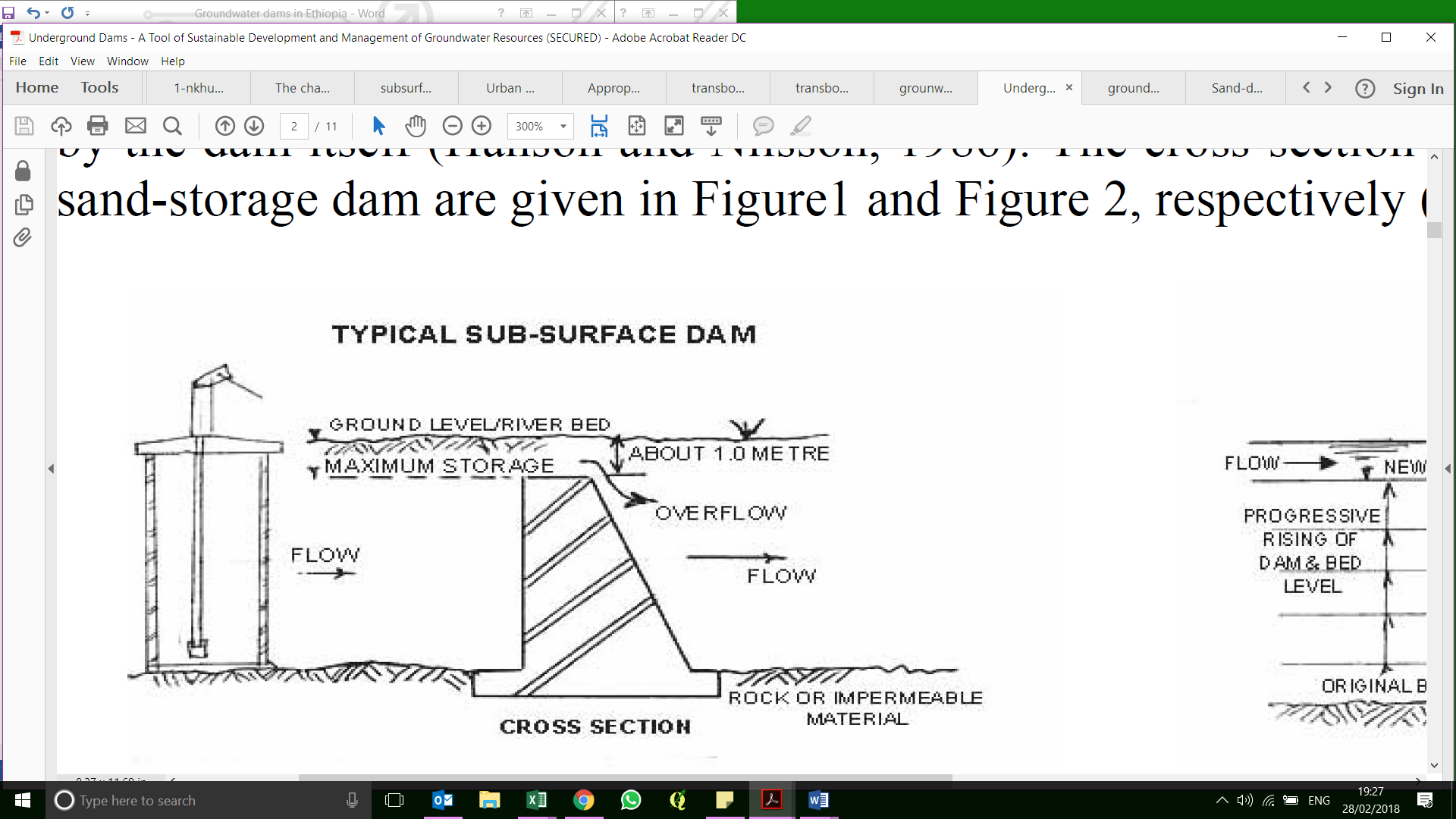Toggle fit width scrolling mode
This screenshot has width=1456, height=819.
pyautogui.click(x=599, y=126)
